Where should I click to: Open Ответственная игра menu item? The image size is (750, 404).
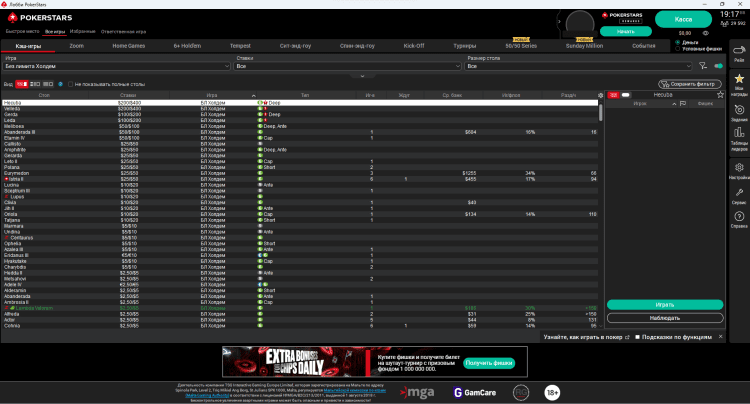[x=123, y=32]
